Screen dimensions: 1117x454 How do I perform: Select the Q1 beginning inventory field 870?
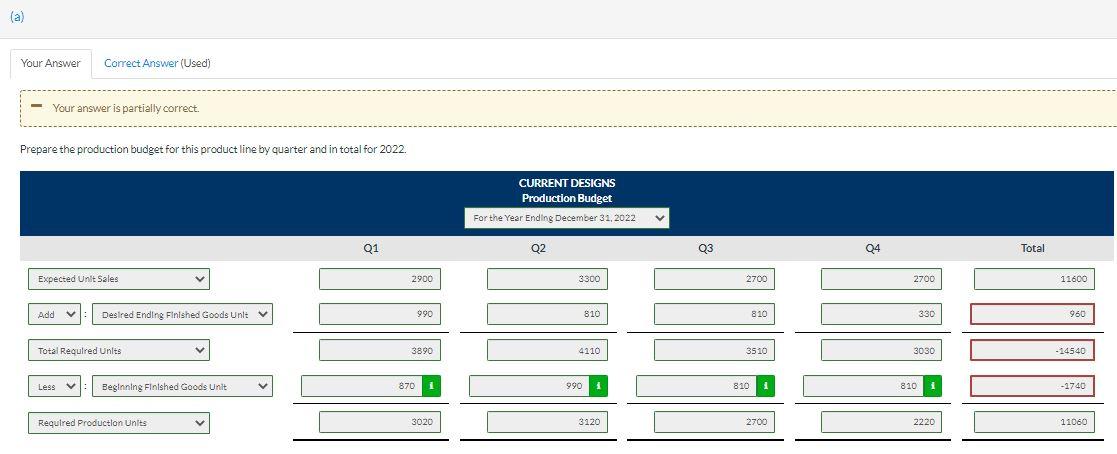point(362,386)
